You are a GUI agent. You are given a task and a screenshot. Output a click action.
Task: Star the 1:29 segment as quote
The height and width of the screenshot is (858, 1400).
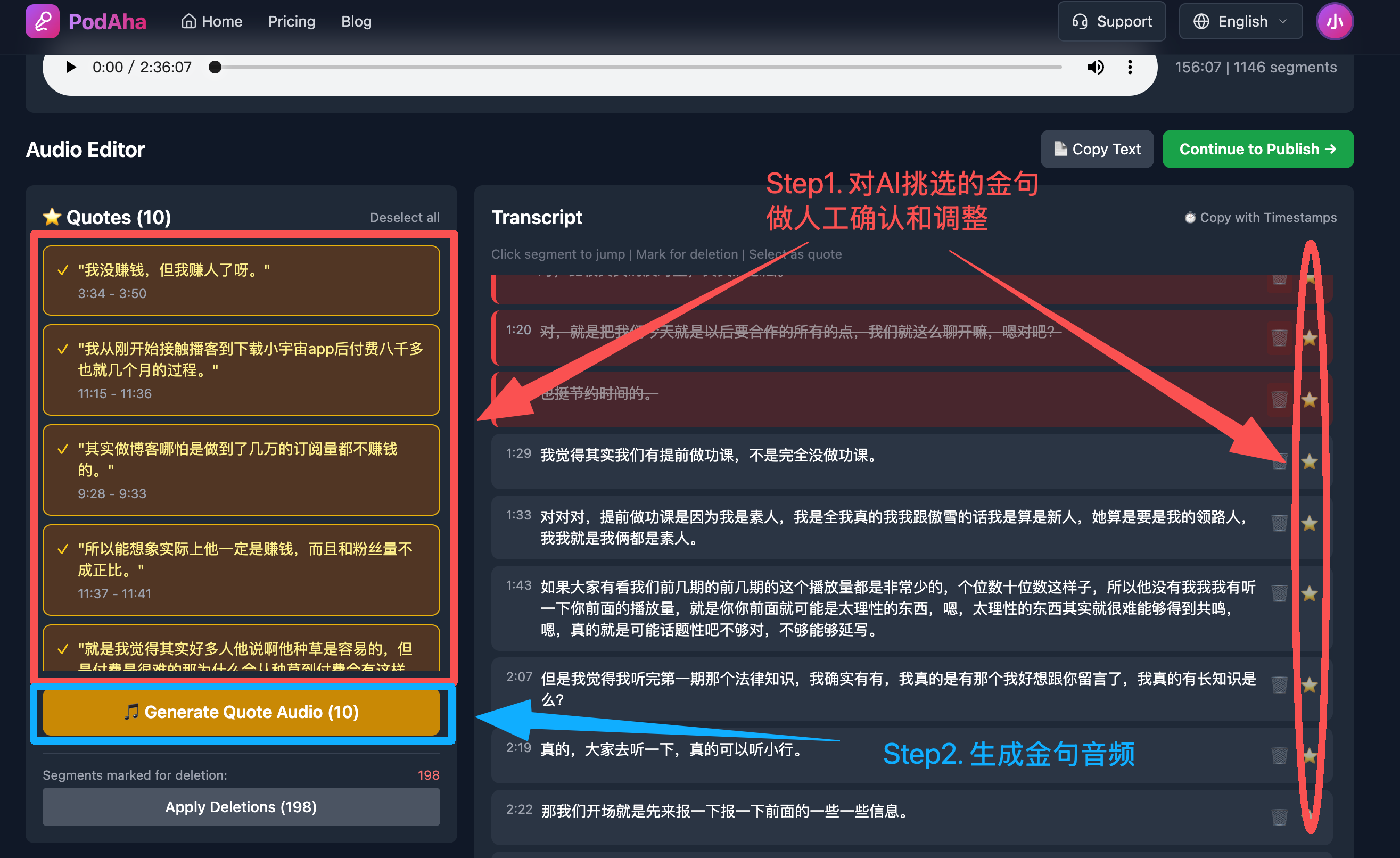(1309, 461)
